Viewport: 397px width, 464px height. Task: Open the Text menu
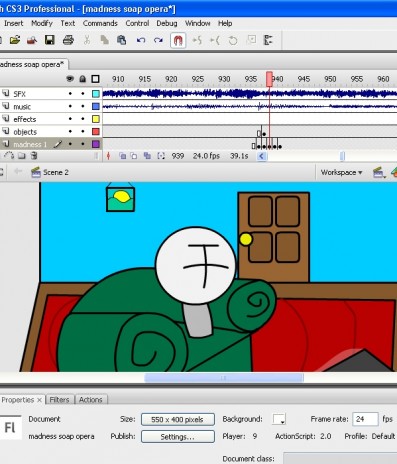(x=68, y=23)
